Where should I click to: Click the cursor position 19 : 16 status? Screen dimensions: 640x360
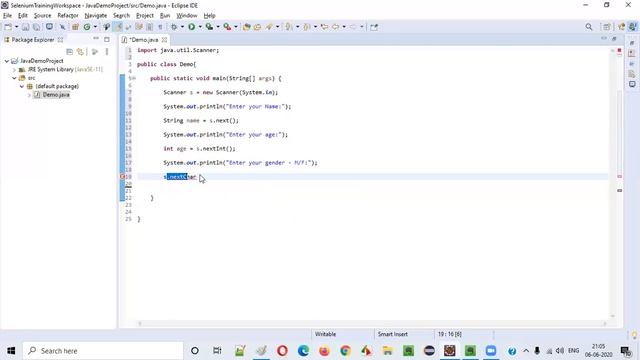449,334
